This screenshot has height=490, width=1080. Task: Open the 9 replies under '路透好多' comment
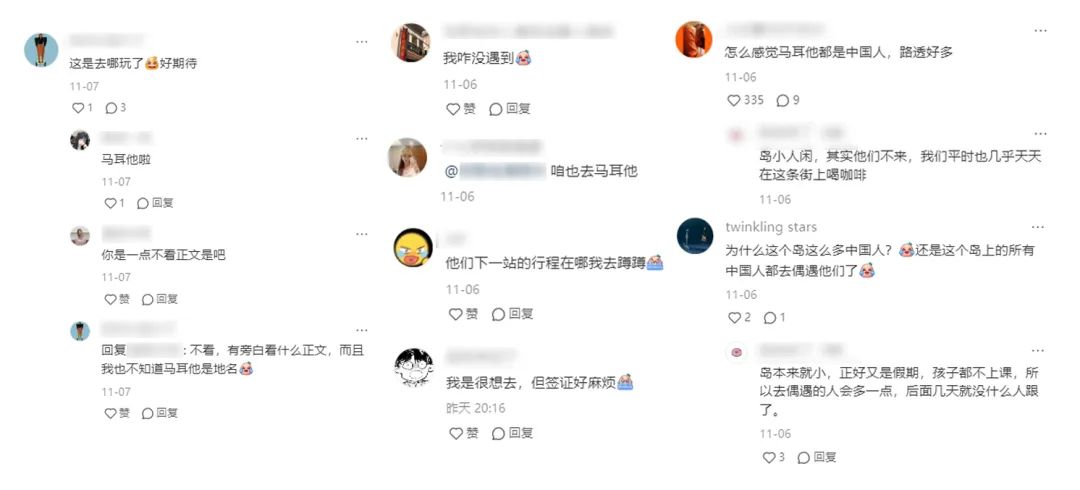[x=788, y=101]
